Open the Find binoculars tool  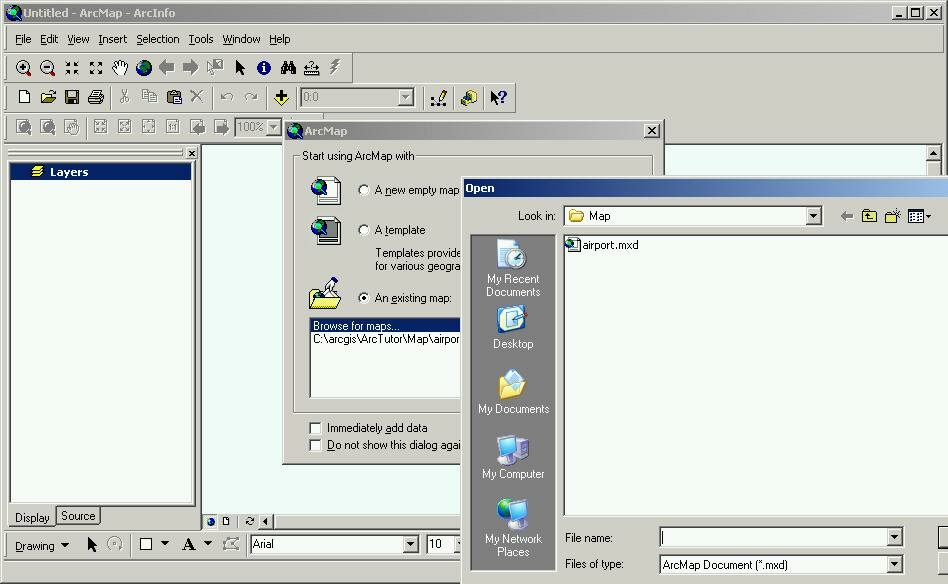pyautogui.click(x=288, y=68)
